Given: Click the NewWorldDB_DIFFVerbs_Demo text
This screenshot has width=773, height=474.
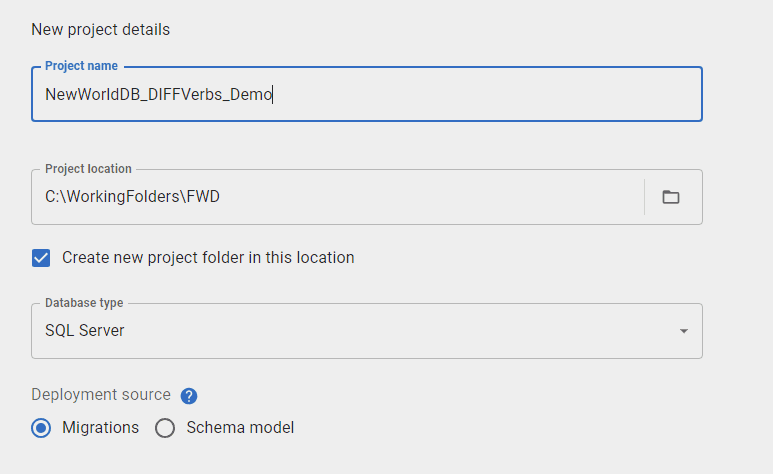Looking at the screenshot, I should (x=158, y=95).
